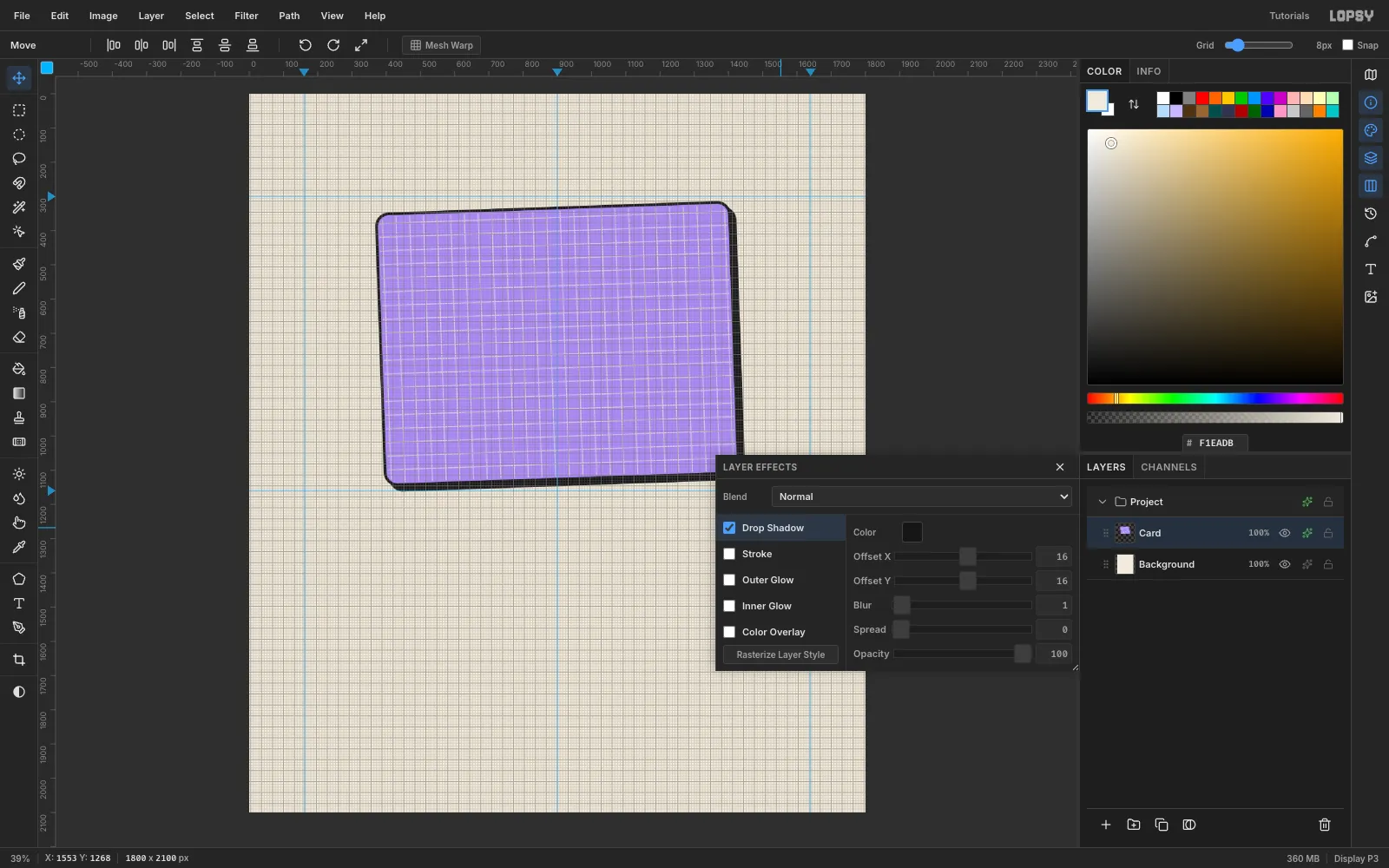Click the drop shadow Color swatch
The width and height of the screenshot is (1389, 868).
[912, 532]
